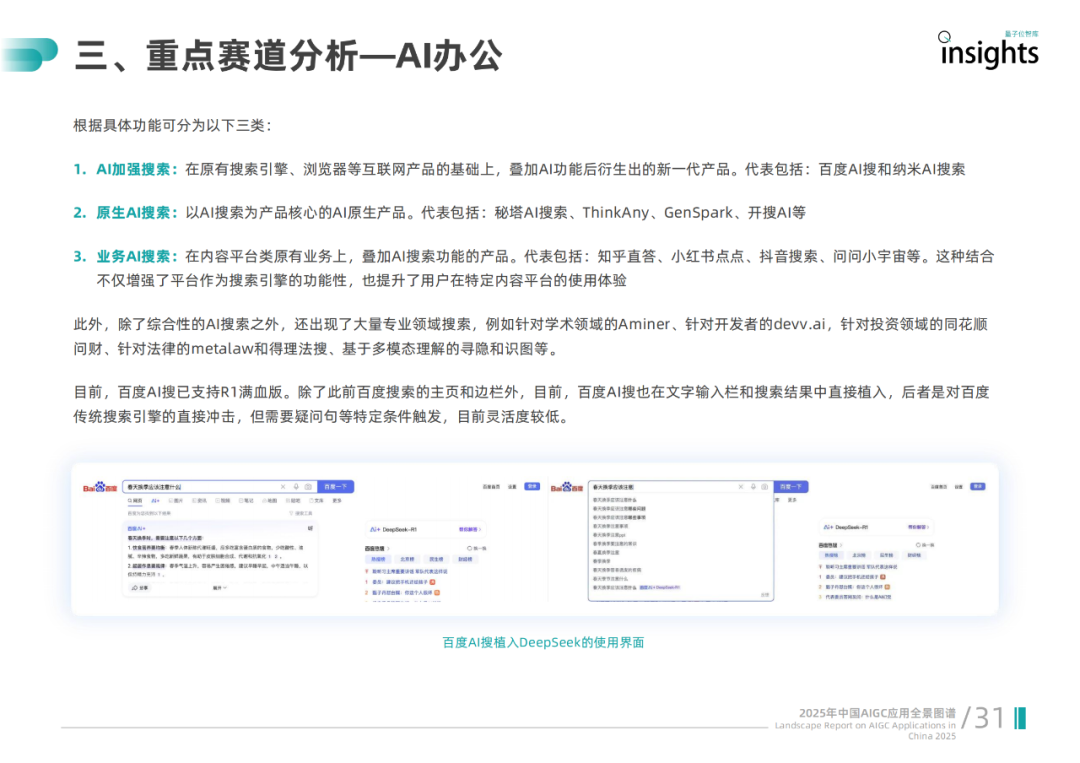Click 换一换 refresh in right hot-search panel
The height and width of the screenshot is (763, 1080).
pyautogui.click(x=925, y=545)
